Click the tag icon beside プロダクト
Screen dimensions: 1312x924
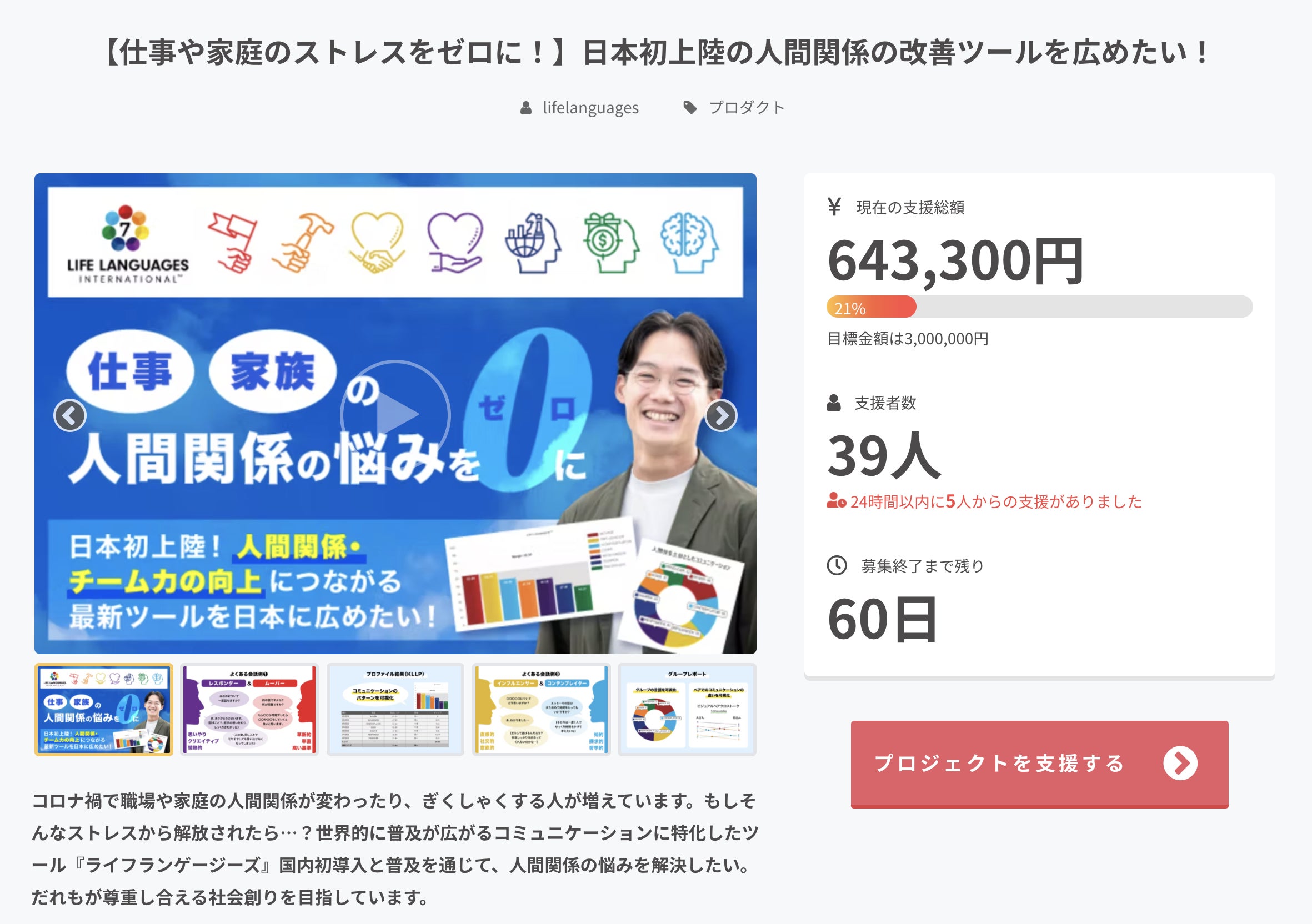coord(690,108)
